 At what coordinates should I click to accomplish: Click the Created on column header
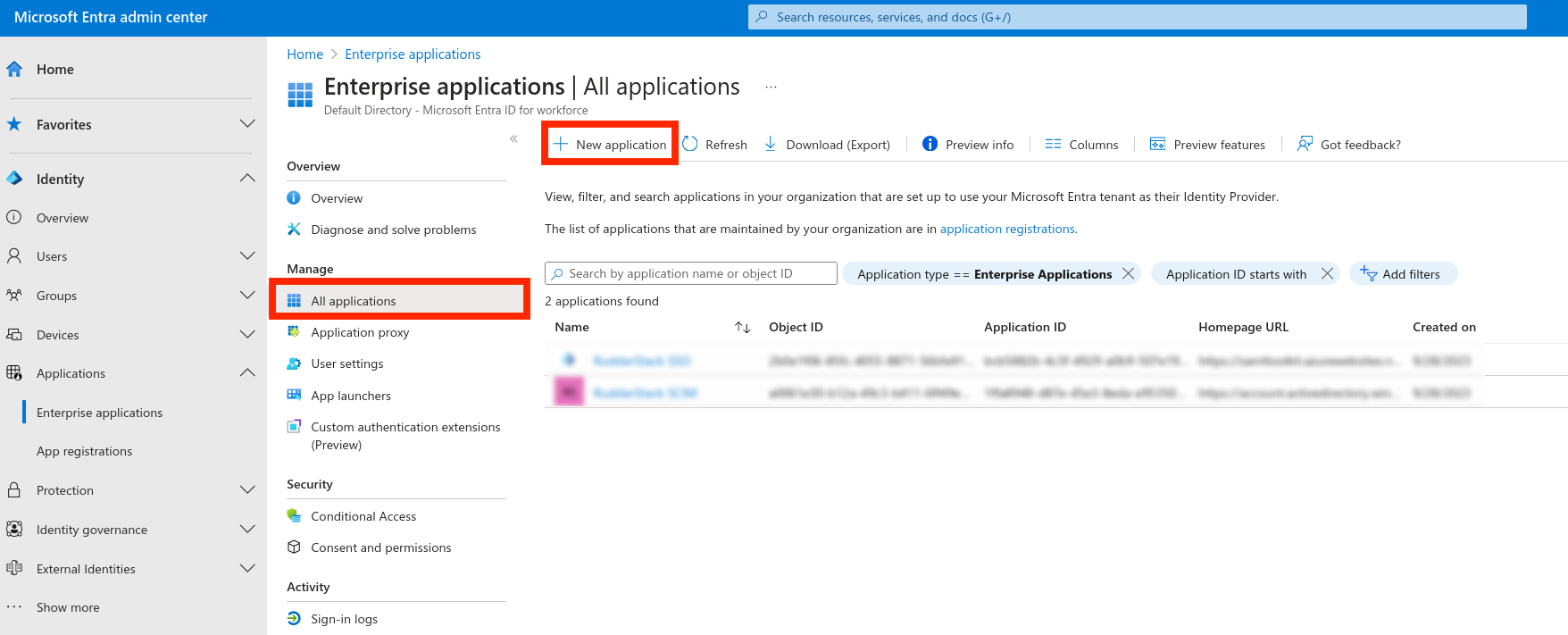point(1444,328)
